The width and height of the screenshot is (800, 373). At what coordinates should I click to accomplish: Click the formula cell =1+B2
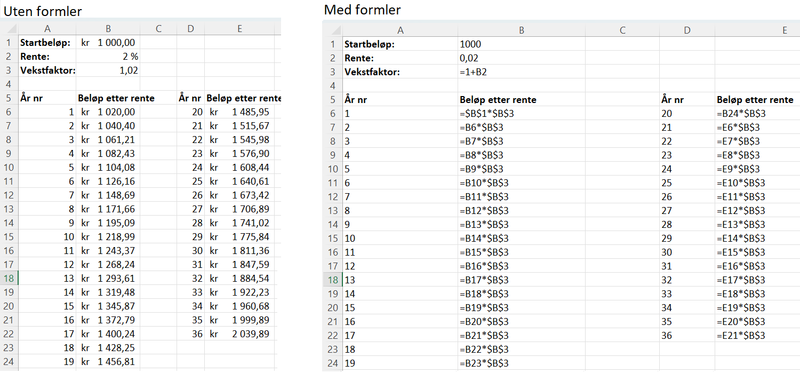coord(521,72)
